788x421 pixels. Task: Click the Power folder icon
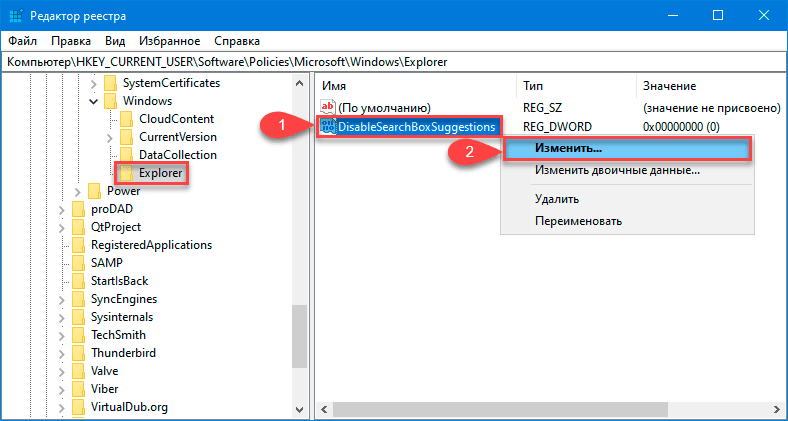[x=94, y=191]
